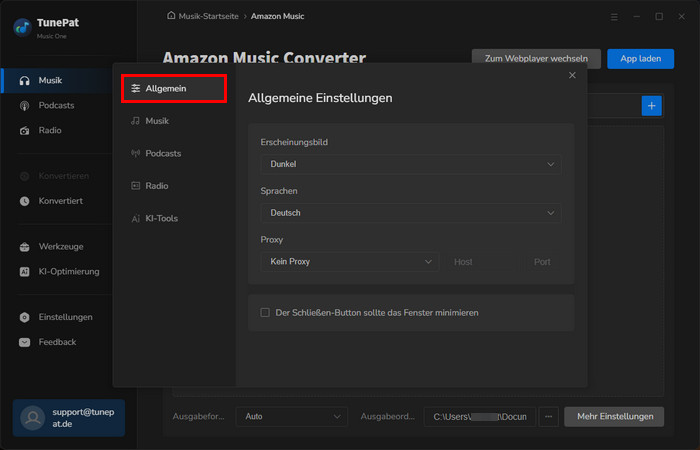Open Konvertiert history in sidebar
Screen dimensions: 700x450
tap(57, 201)
